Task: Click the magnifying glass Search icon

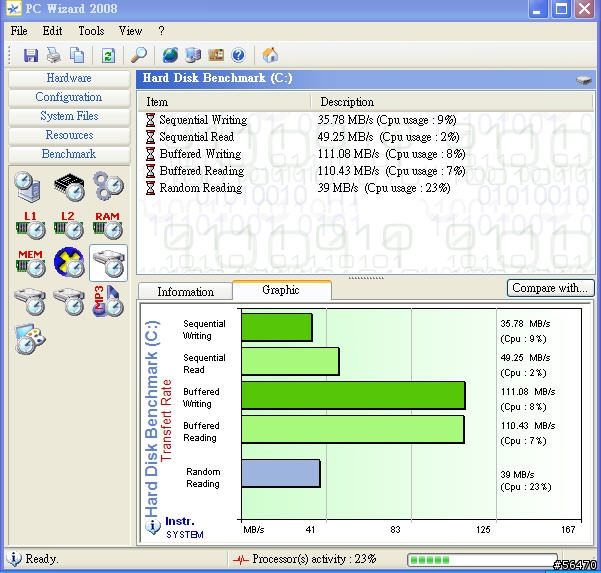Action: click(139, 55)
